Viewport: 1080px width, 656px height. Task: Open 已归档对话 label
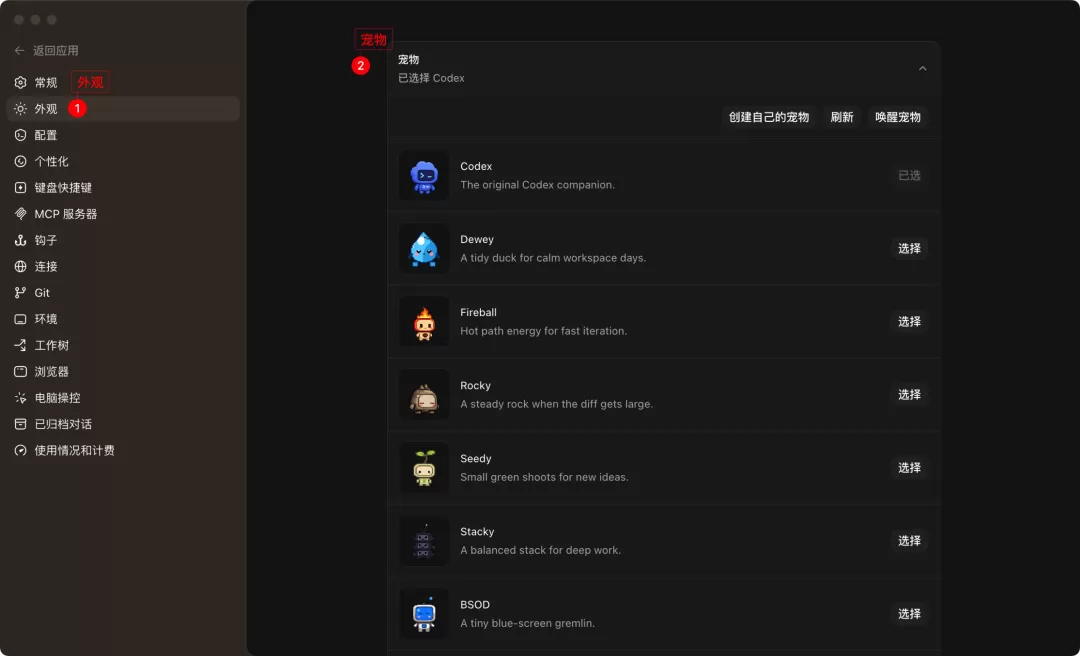[x=63, y=424]
